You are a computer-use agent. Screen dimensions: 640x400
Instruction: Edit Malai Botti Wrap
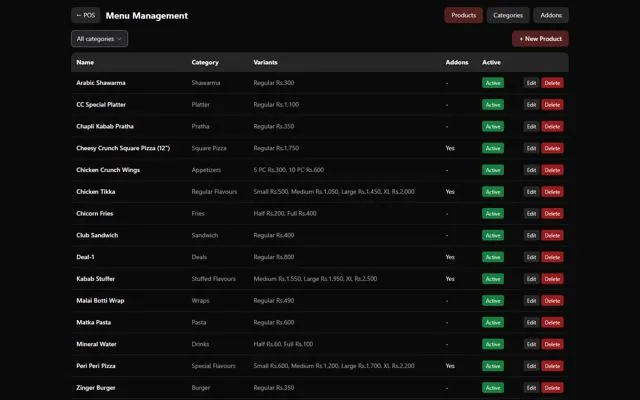point(531,301)
